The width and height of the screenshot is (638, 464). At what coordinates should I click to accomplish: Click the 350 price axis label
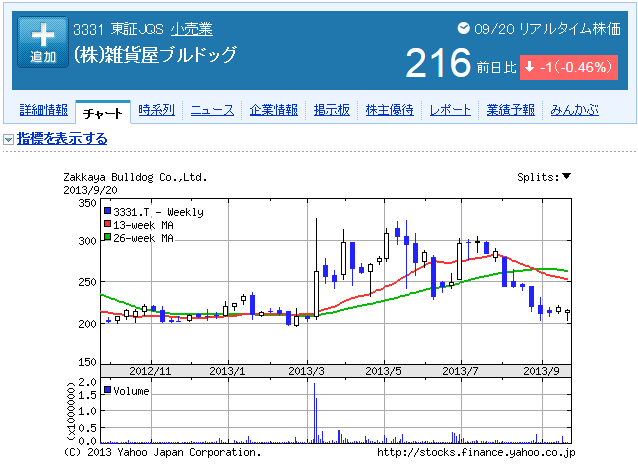[87, 203]
